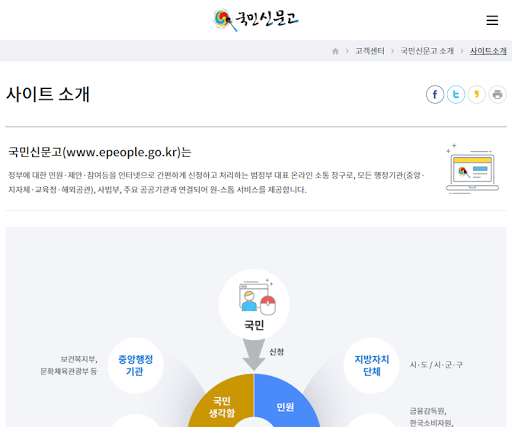
Task: Click the www.epeople.go.kr heading text
Action: click(x=122, y=152)
